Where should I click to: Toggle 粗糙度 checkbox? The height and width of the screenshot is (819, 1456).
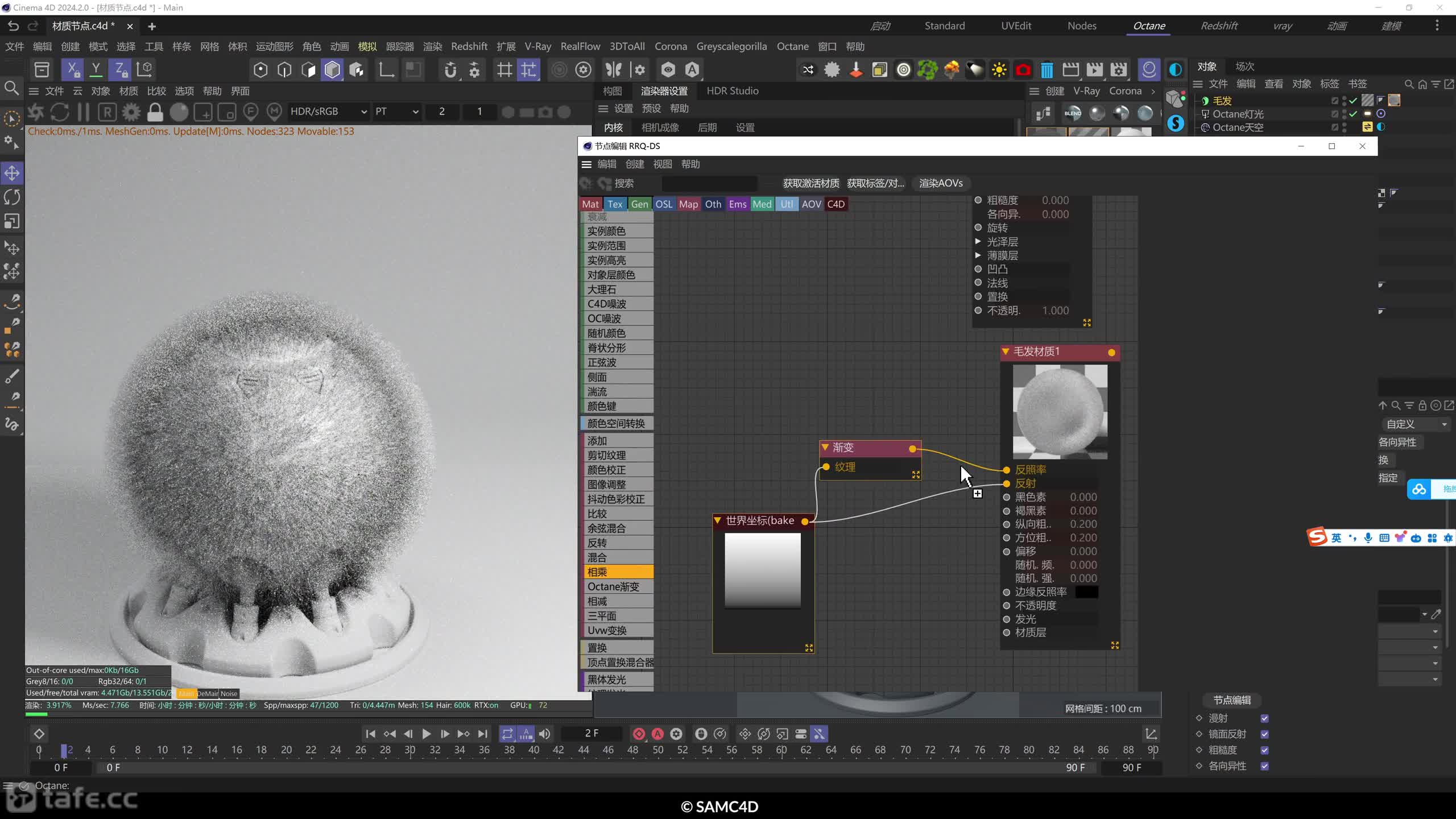[1264, 750]
